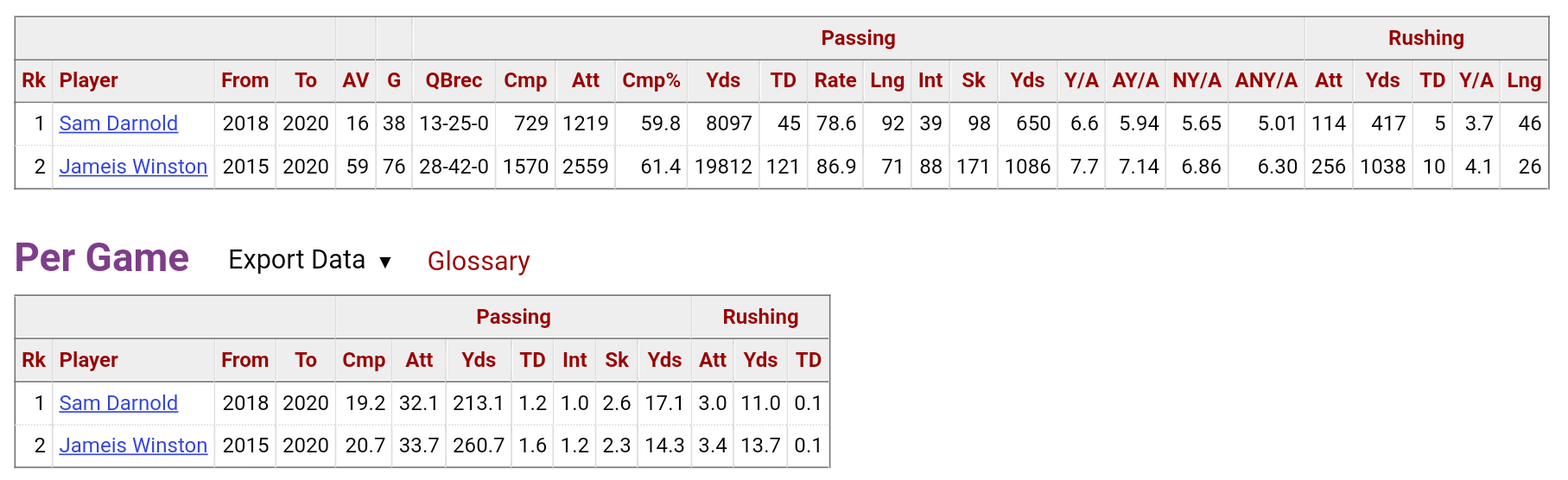Viewport: 1568px width, 480px height.
Task: Sort top table by QBrec column
Action: [454, 81]
